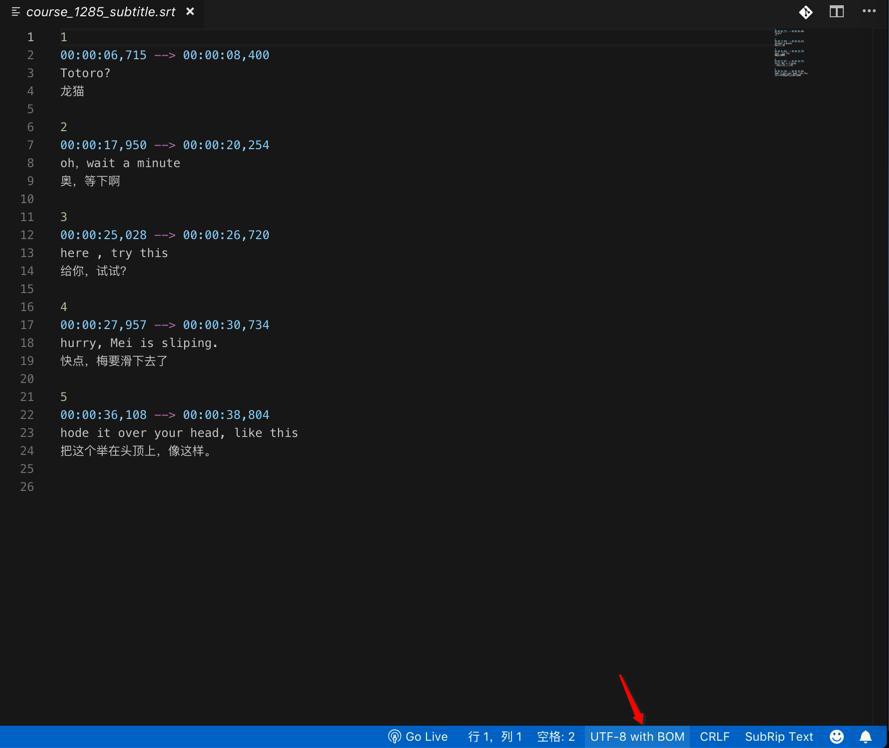Open the notifications bell
Screen dimensions: 889x748
(866, 737)
